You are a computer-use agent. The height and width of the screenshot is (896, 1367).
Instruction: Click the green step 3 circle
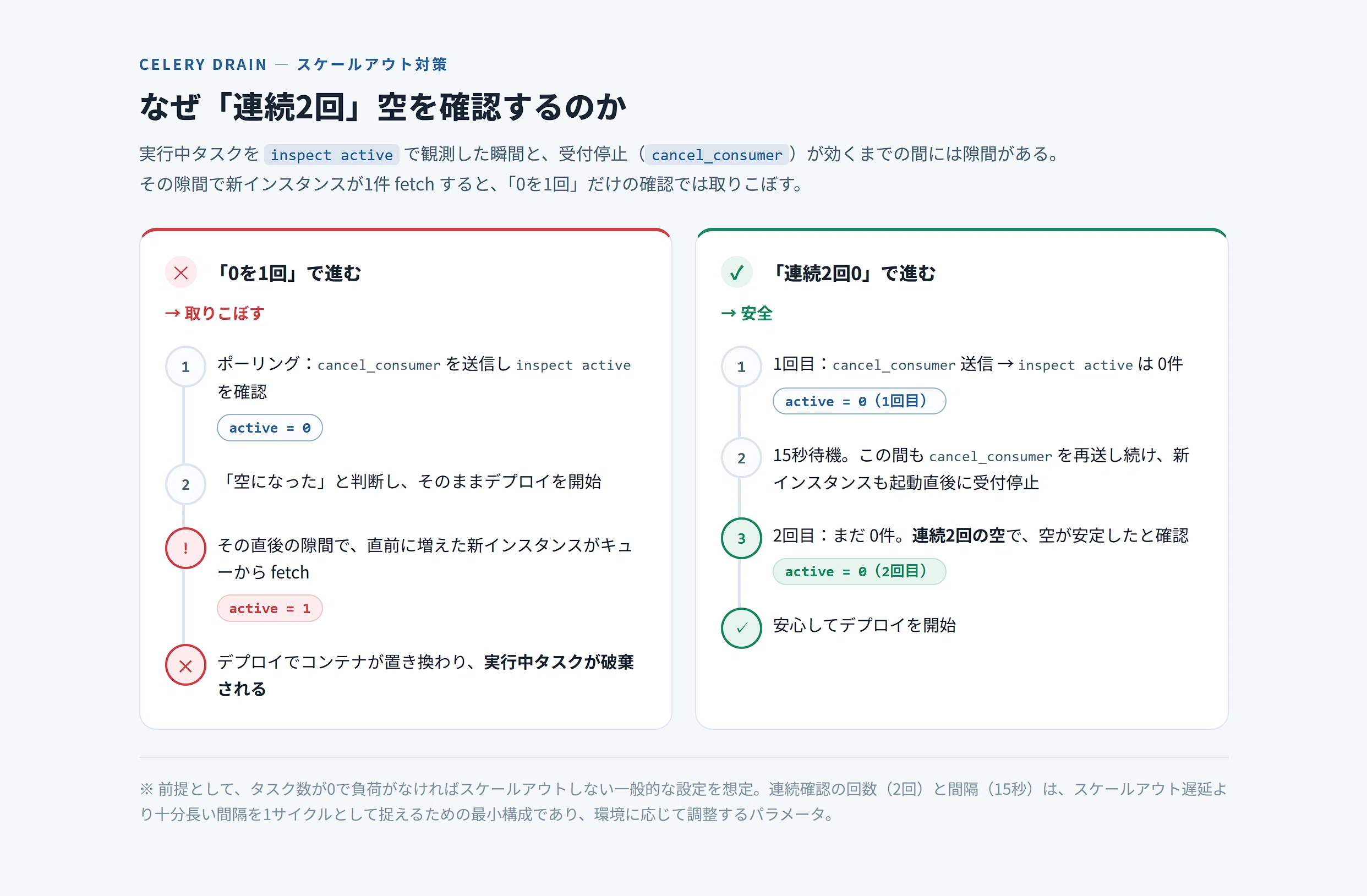coord(741,538)
